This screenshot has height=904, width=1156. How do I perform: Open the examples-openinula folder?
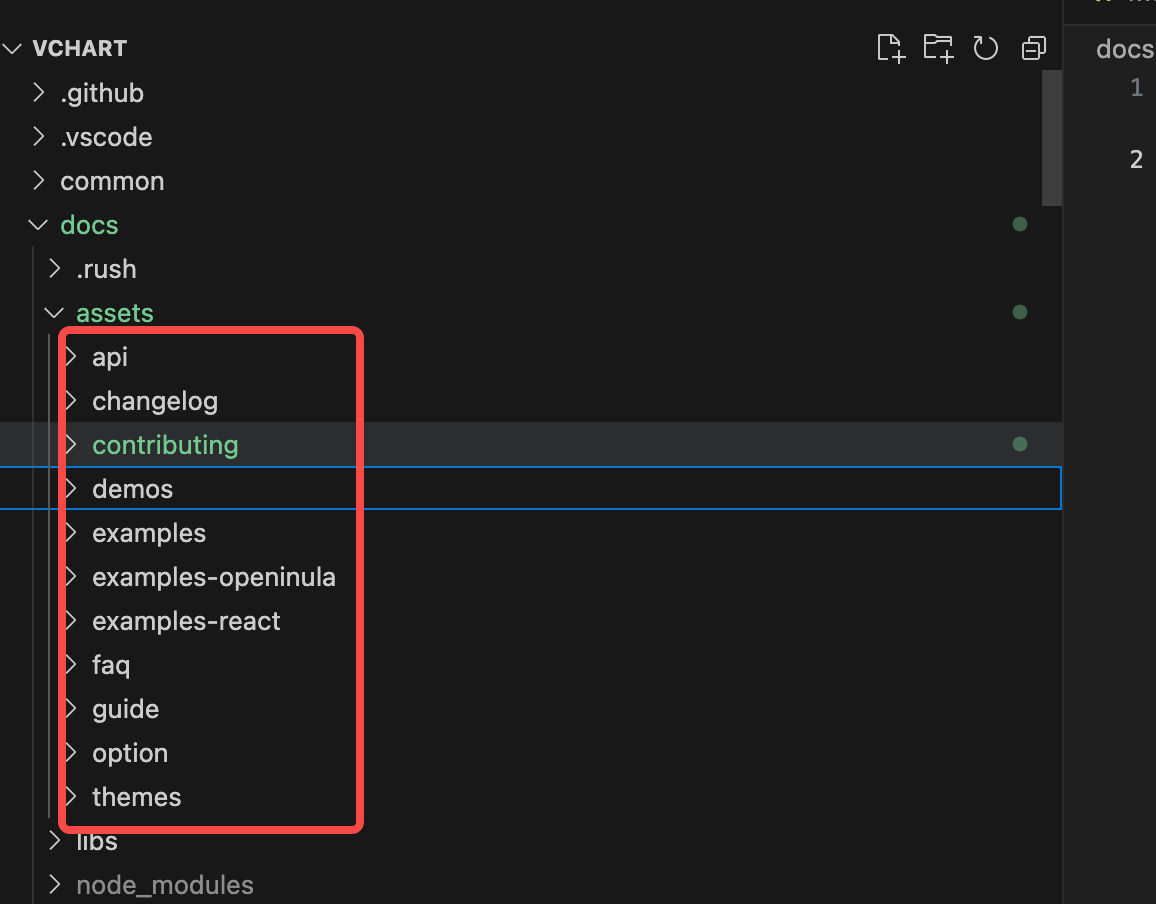pos(214,577)
